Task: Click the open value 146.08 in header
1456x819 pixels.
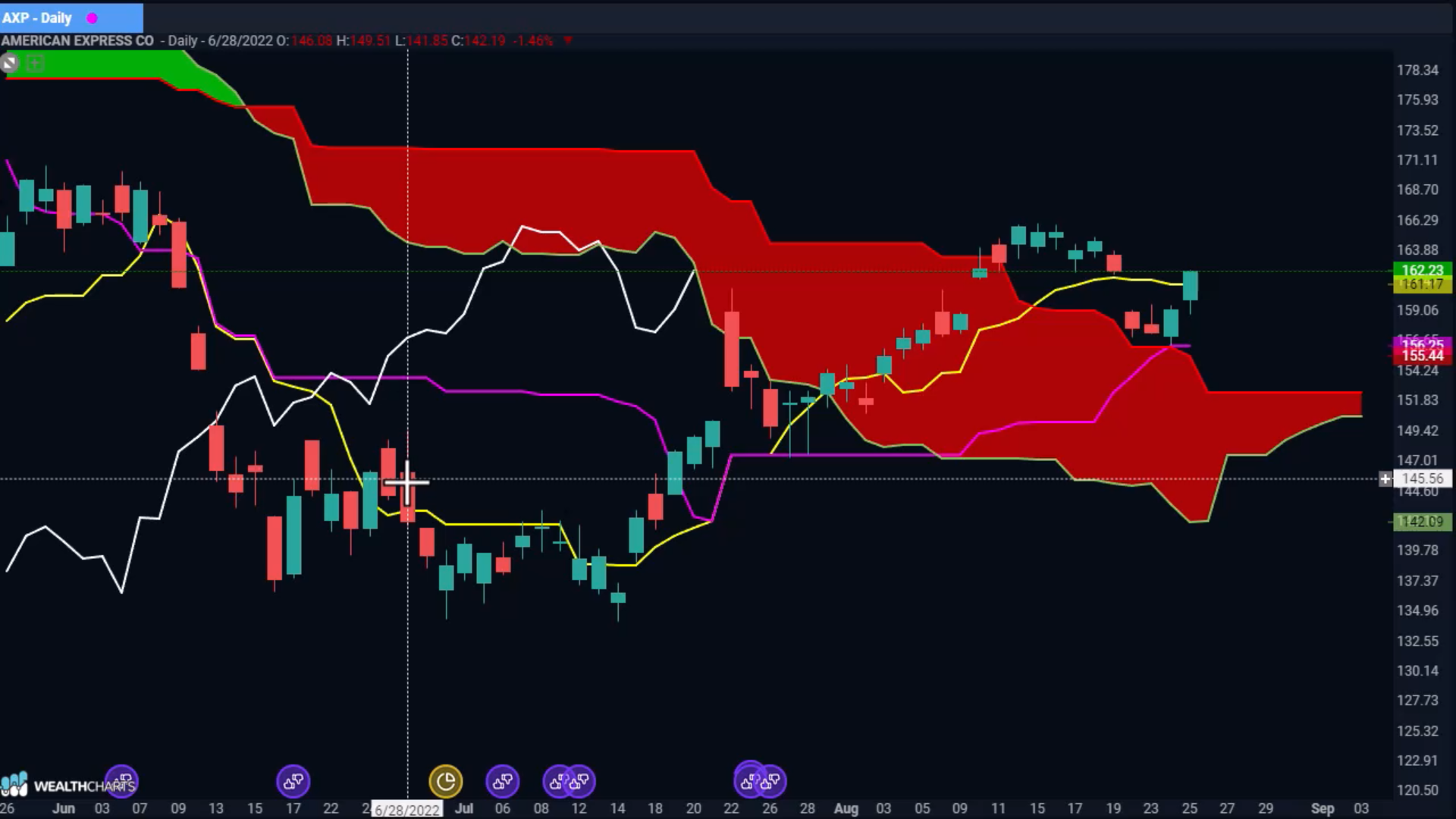Action: point(312,41)
